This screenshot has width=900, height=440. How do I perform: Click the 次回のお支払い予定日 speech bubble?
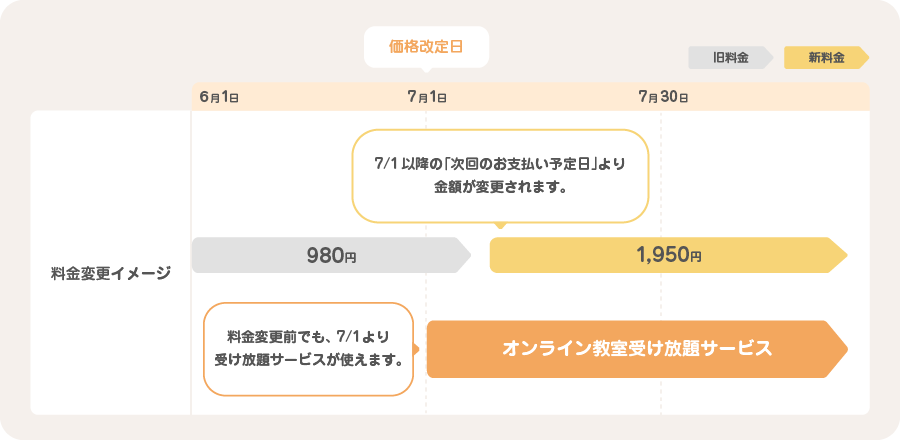click(x=500, y=176)
